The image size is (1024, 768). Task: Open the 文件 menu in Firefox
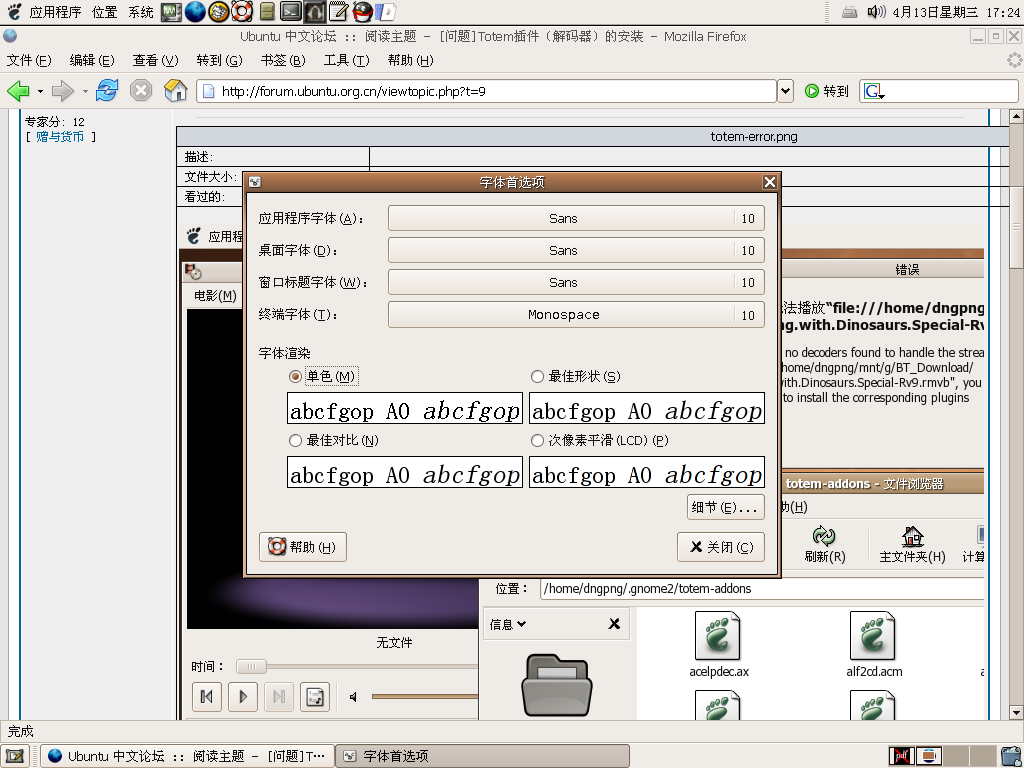29,60
